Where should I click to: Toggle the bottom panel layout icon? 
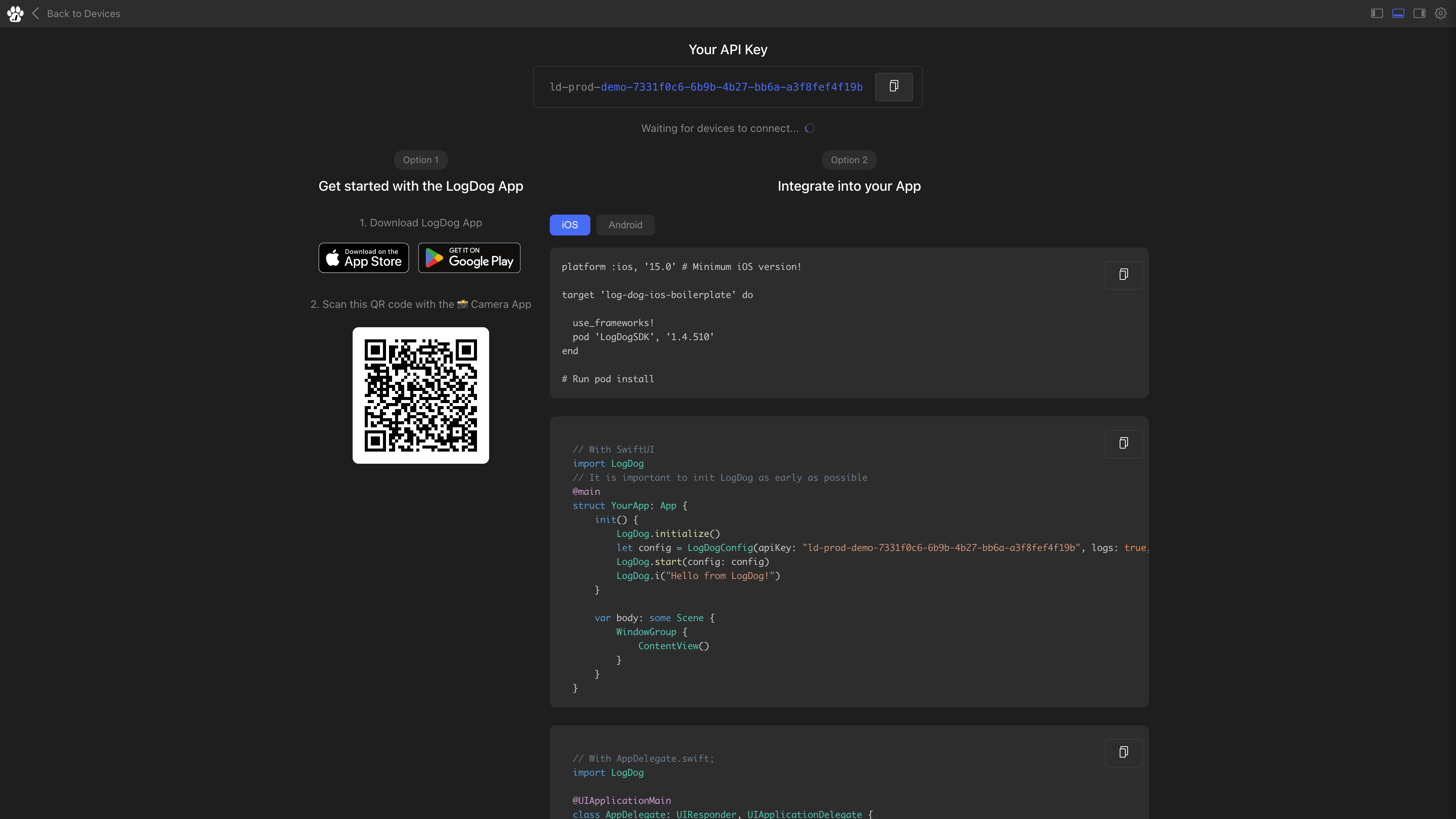pos(1398,13)
